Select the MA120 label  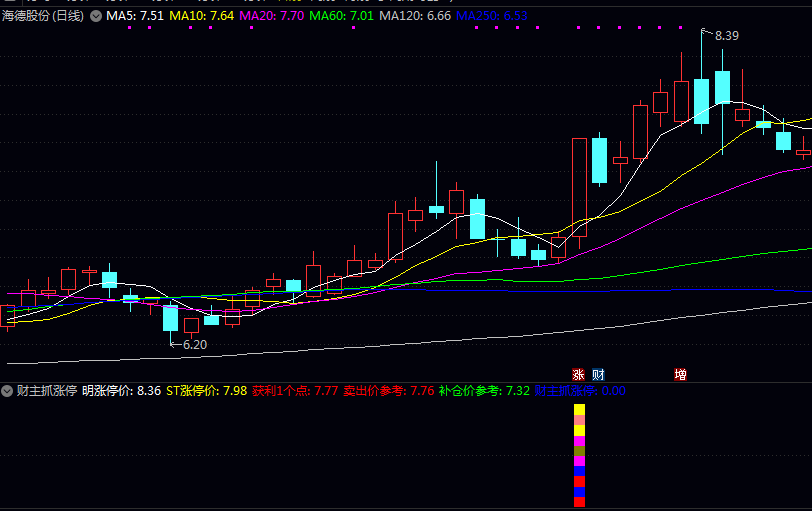[414, 16]
